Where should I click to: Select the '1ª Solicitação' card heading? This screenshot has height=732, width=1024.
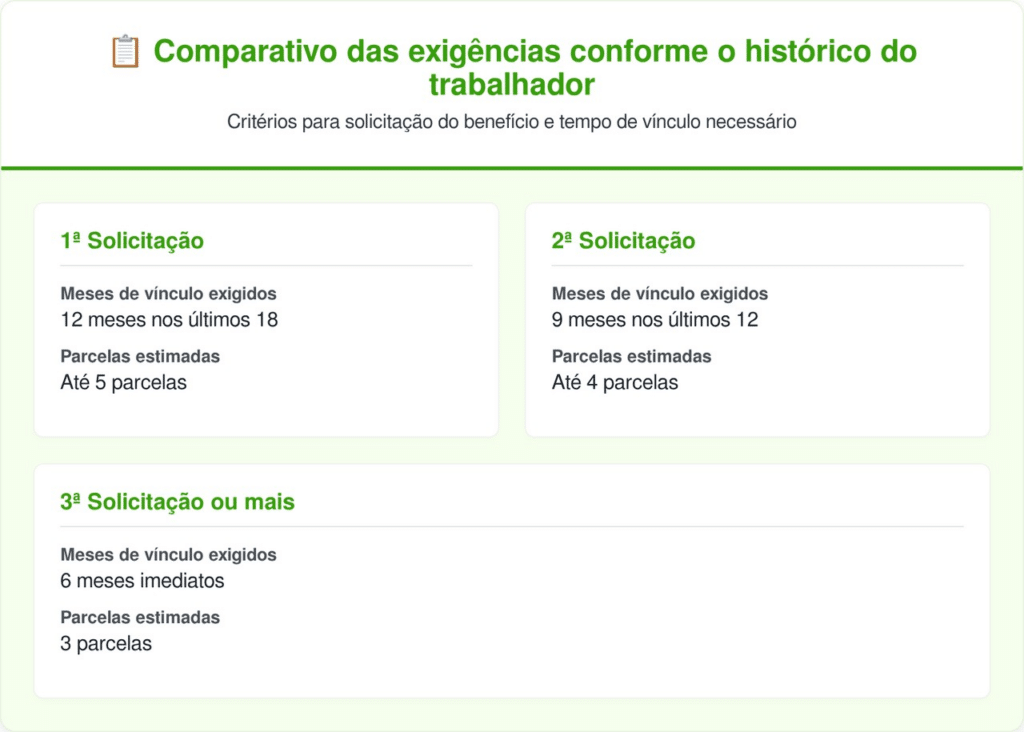[x=132, y=241]
